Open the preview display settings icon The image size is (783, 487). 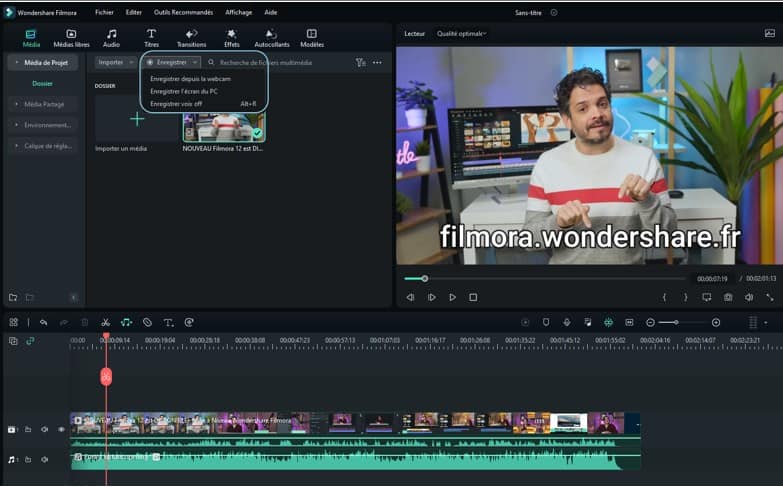[707, 297]
